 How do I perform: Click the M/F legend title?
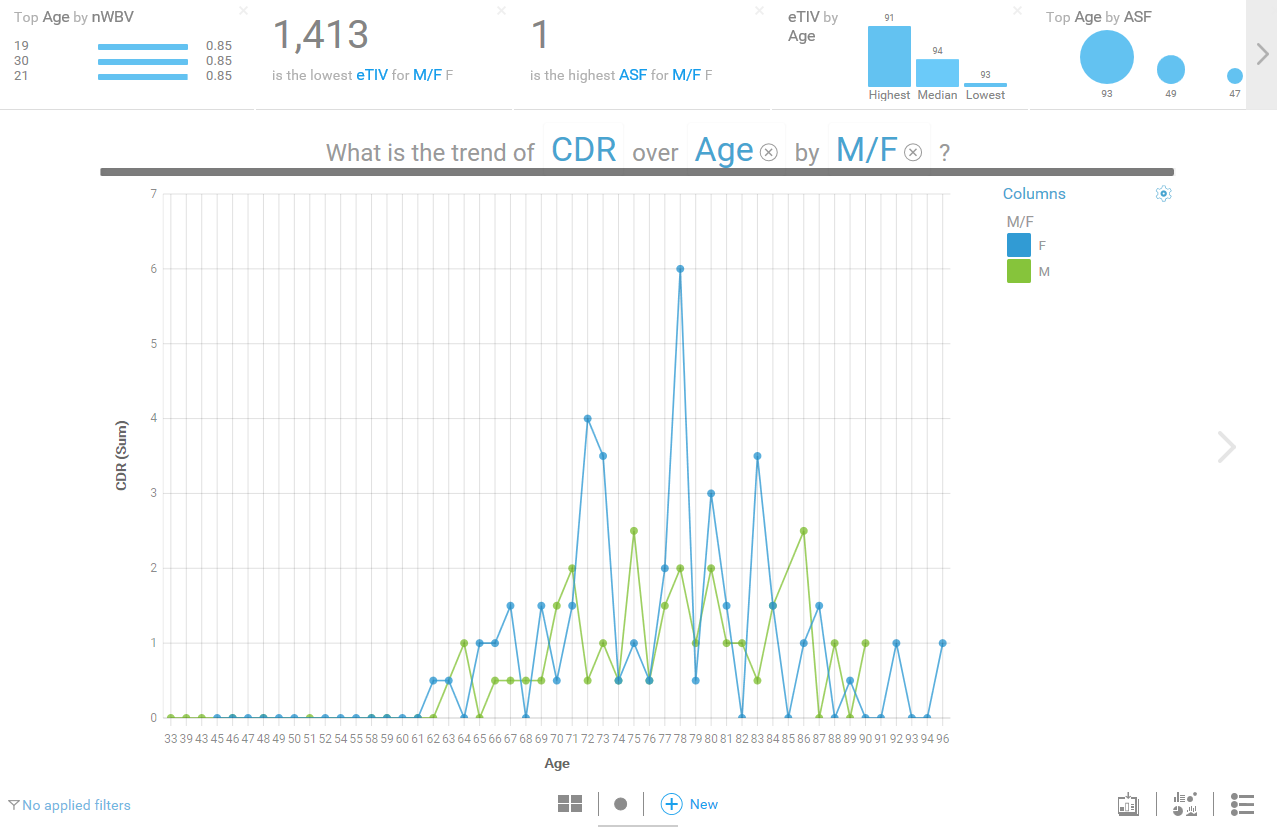click(1020, 221)
